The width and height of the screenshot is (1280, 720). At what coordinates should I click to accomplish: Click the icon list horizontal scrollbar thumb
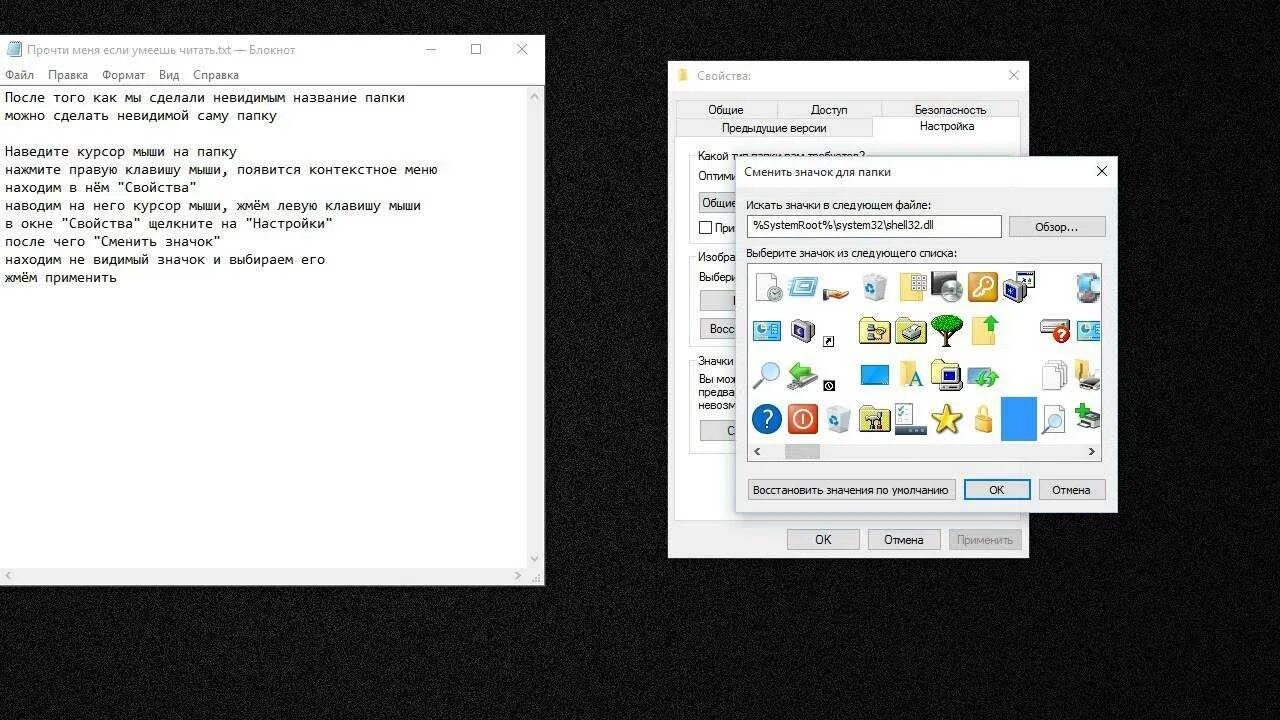pos(802,452)
